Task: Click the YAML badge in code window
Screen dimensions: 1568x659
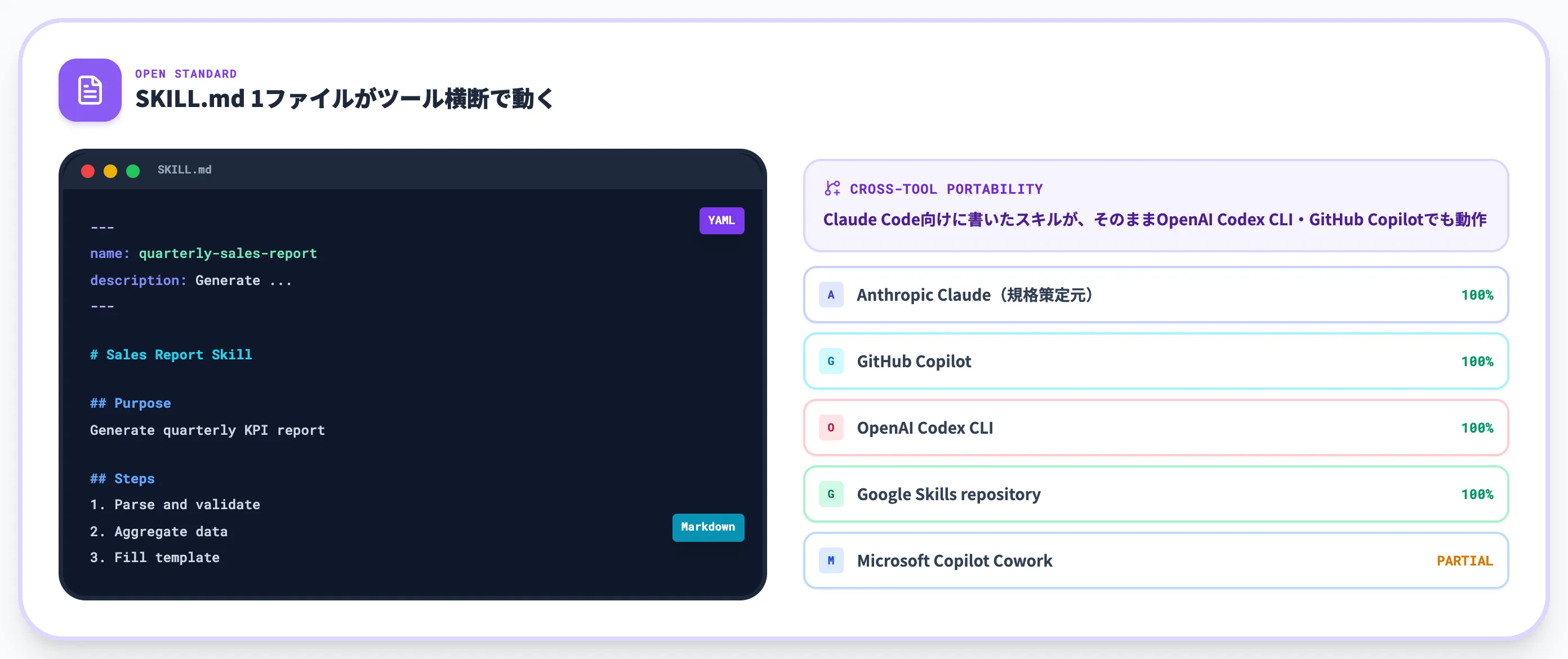Action: point(721,220)
